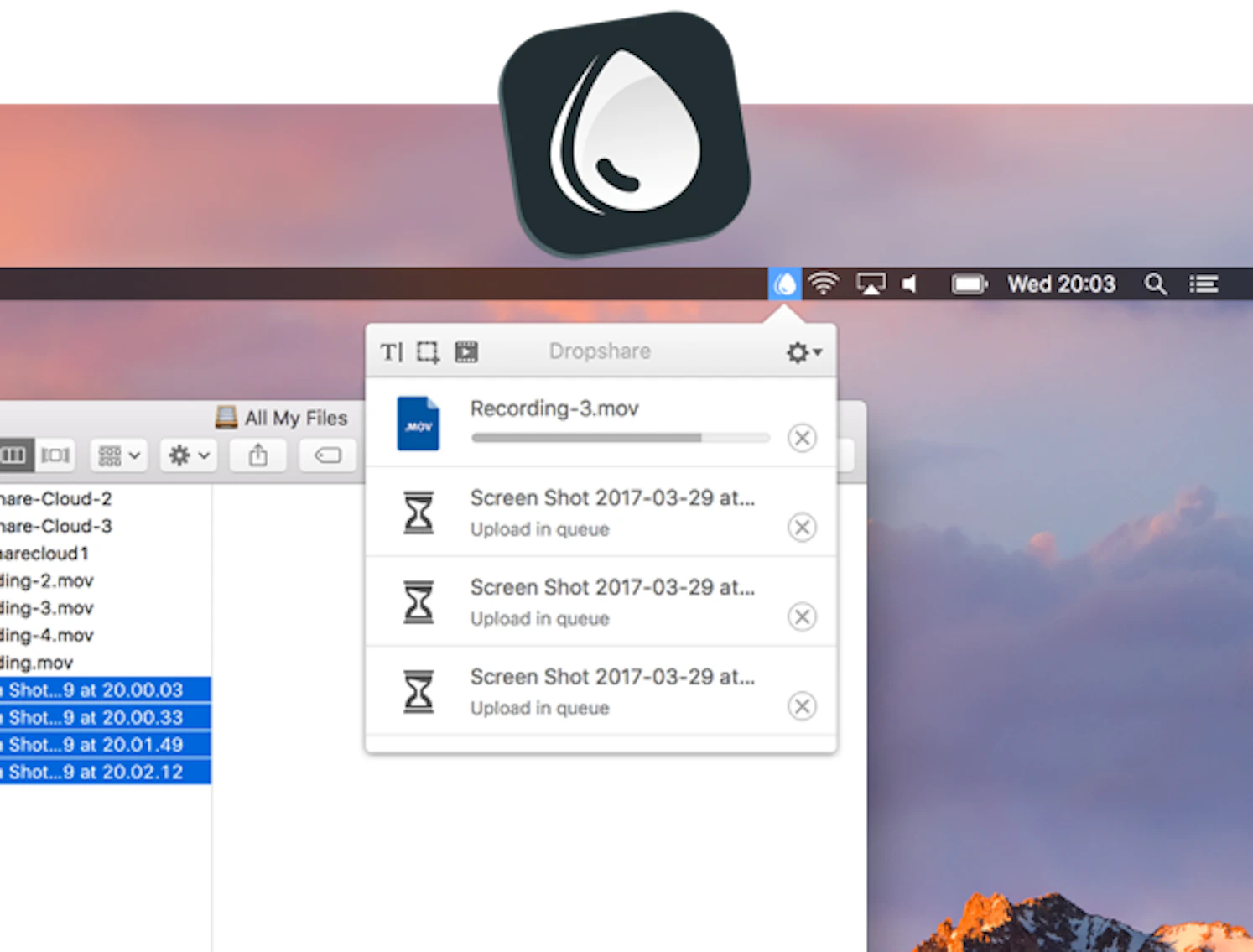This screenshot has width=1253, height=952.
Task: Start a screen recording from Dropshare popover
Action: (466, 352)
